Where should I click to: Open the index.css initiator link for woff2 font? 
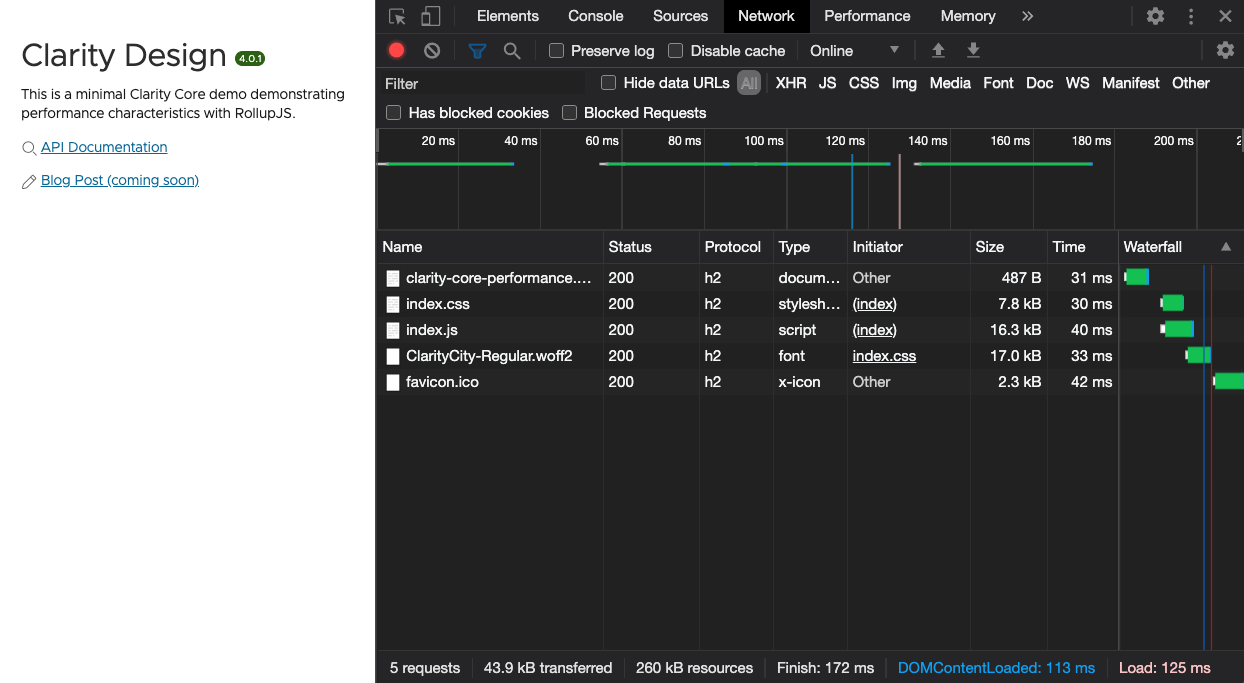pyautogui.click(x=884, y=356)
